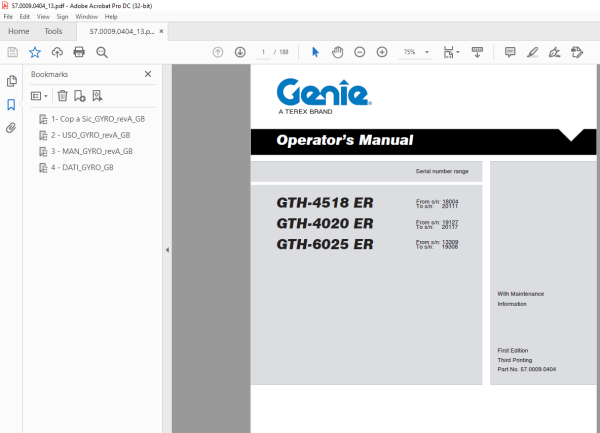This screenshot has width=600, height=433.
Task: Click the 'GTH-6025 ER' model text
Action: coord(325,244)
